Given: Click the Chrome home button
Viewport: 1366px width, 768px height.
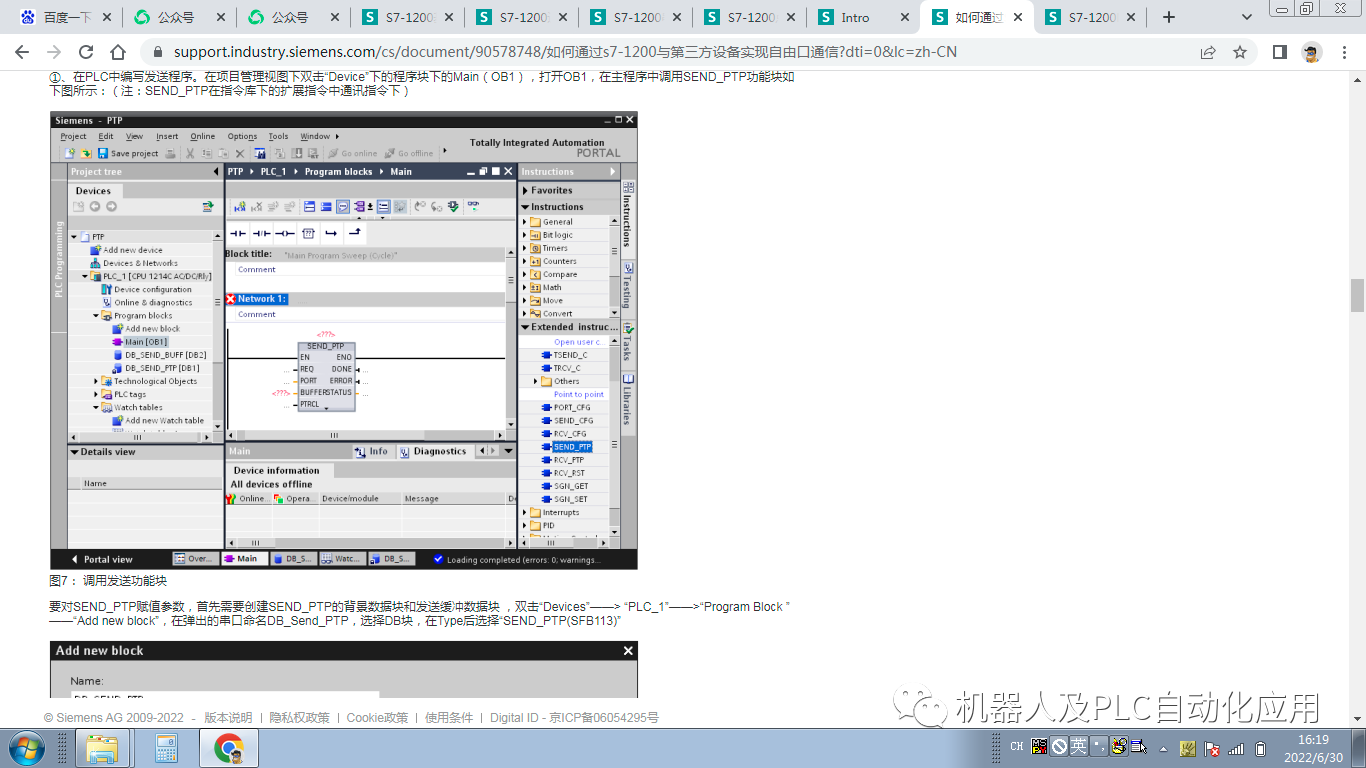Looking at the screenshot, I should point(118,52).
